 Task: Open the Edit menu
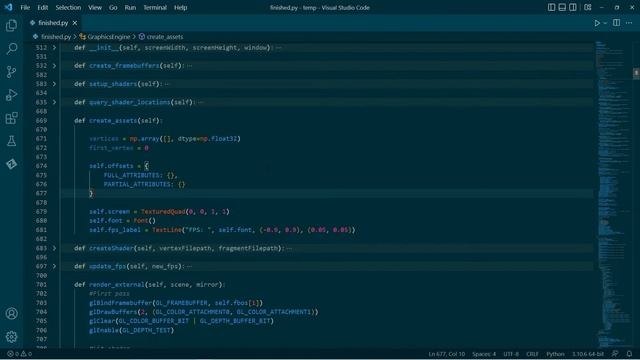(42, 7)
